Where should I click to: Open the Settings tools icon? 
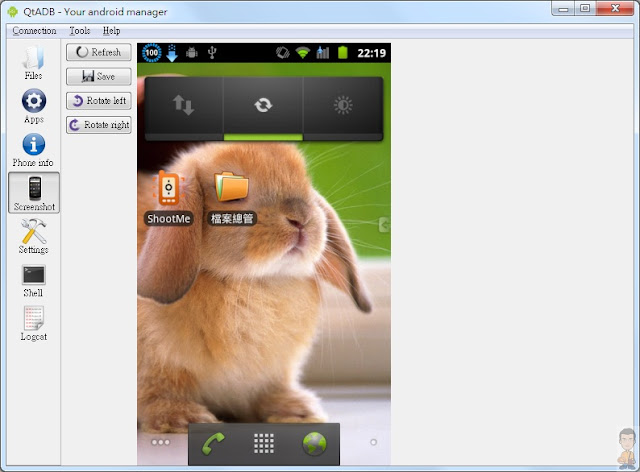coord(33,236)
